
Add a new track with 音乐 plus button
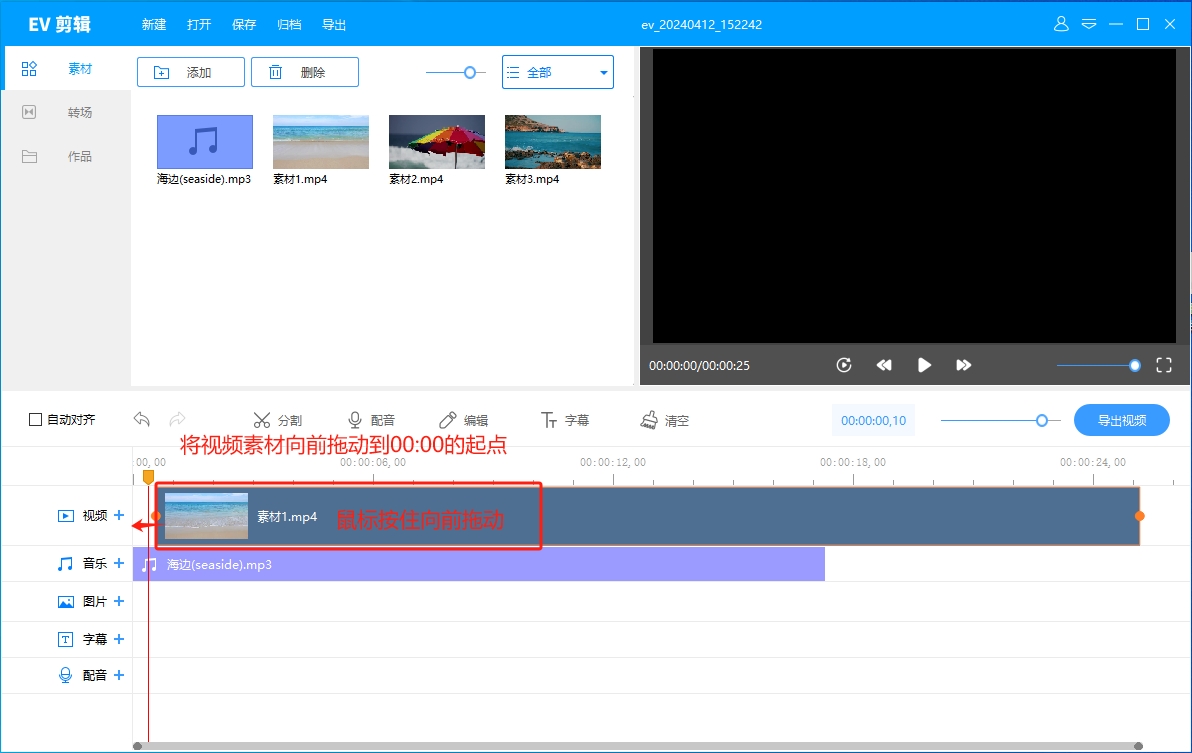[119, 563]
